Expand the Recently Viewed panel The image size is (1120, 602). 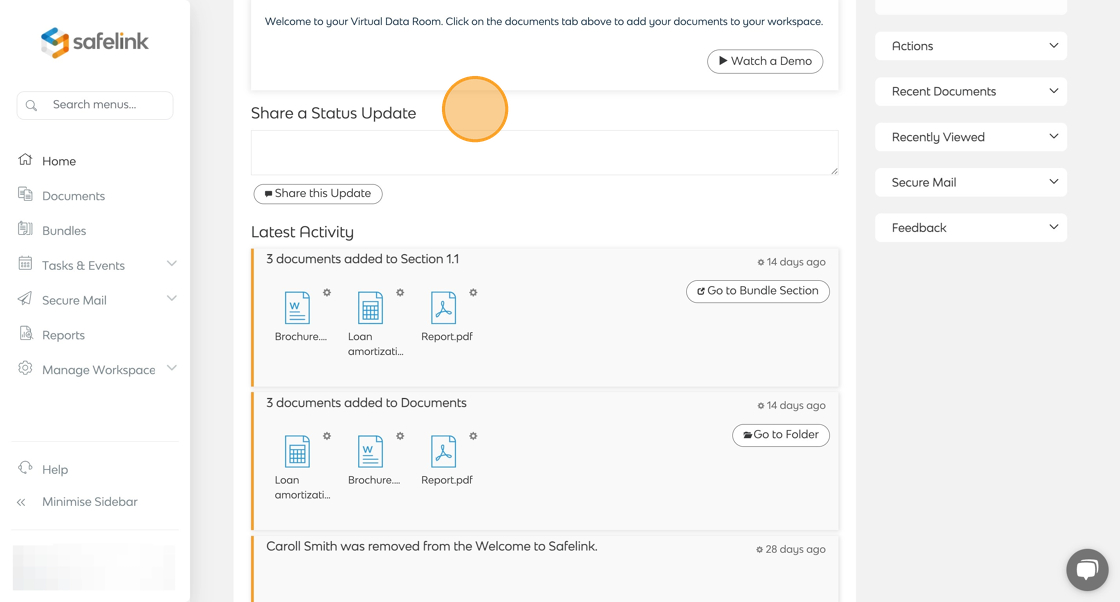970,137
